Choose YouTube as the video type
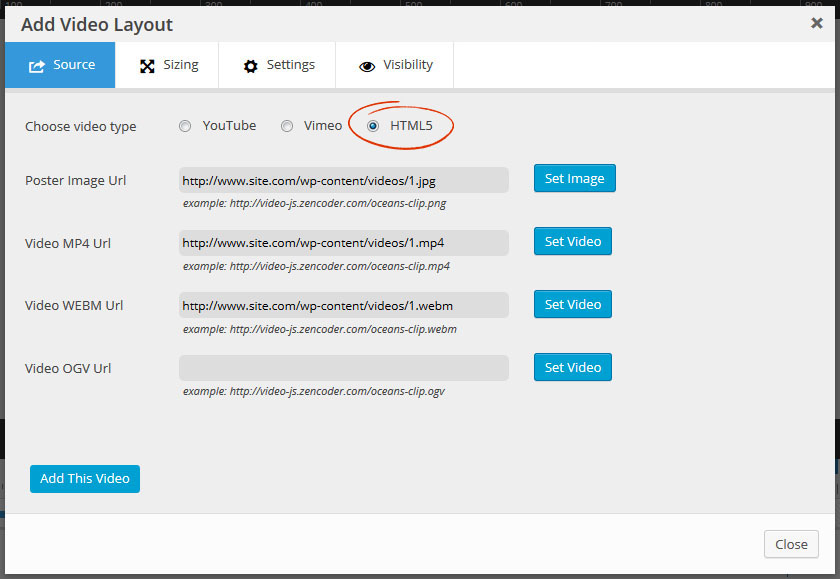The width and height of the screenshot is (840, 579). [x=185, y=125]
